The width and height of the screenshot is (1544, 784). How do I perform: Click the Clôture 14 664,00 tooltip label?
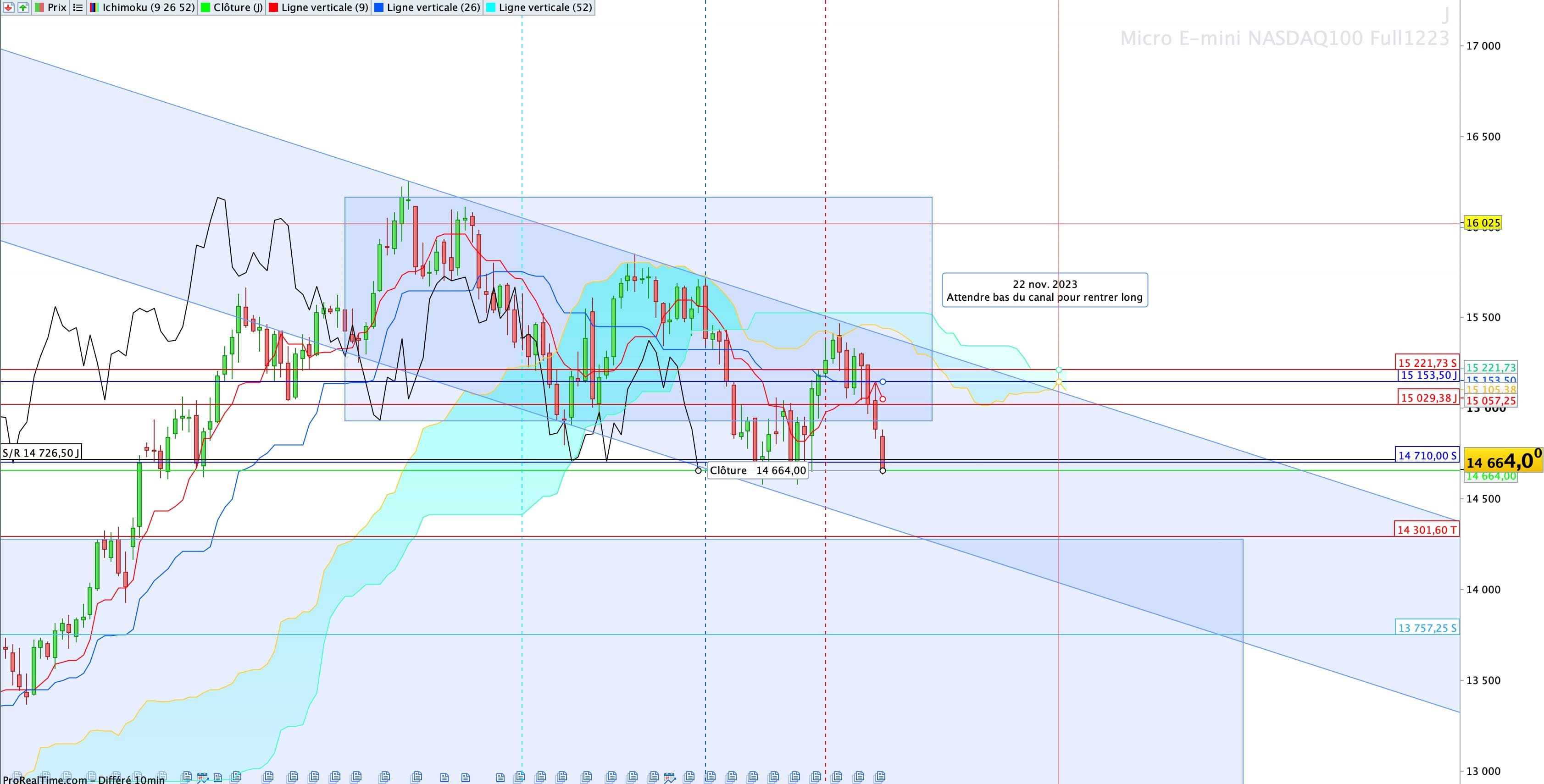(758, 471)
